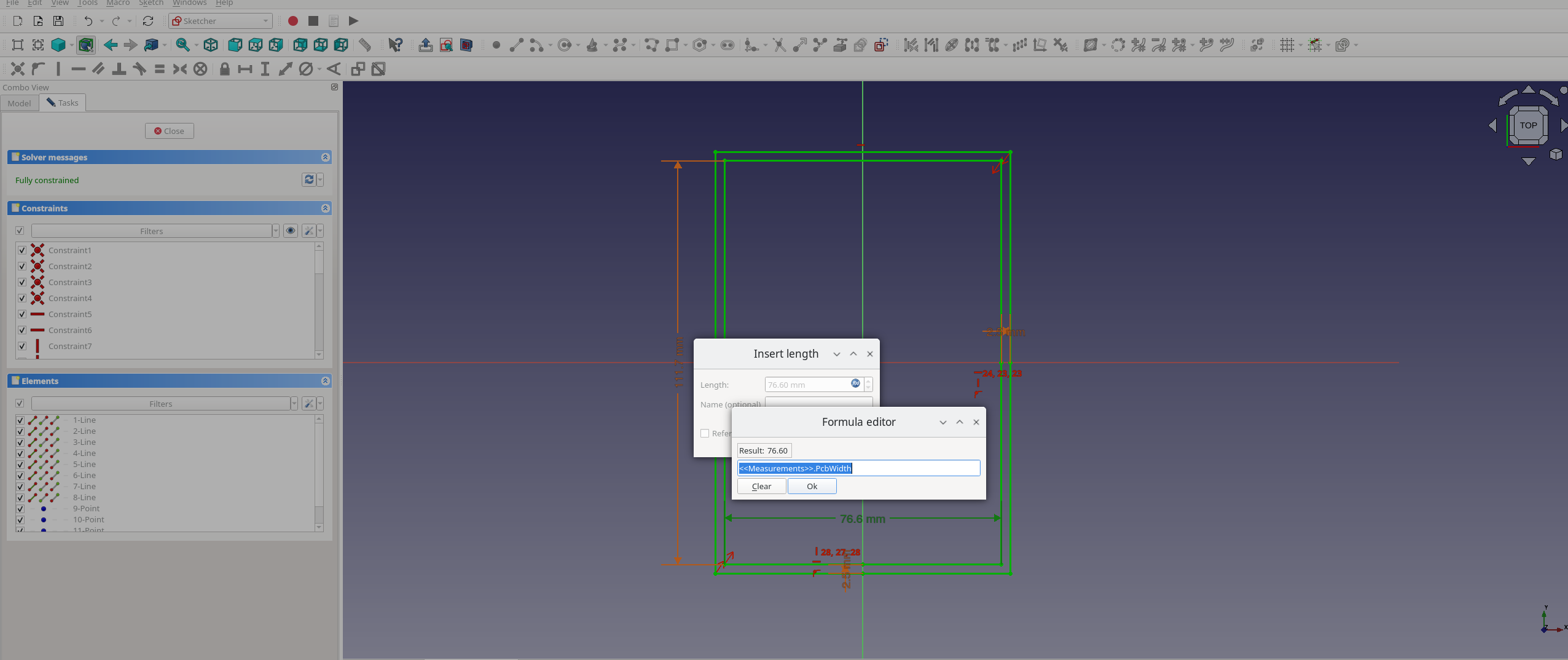Open the Sketch menu
This screenshot has width=1568, height=660.
151,3
